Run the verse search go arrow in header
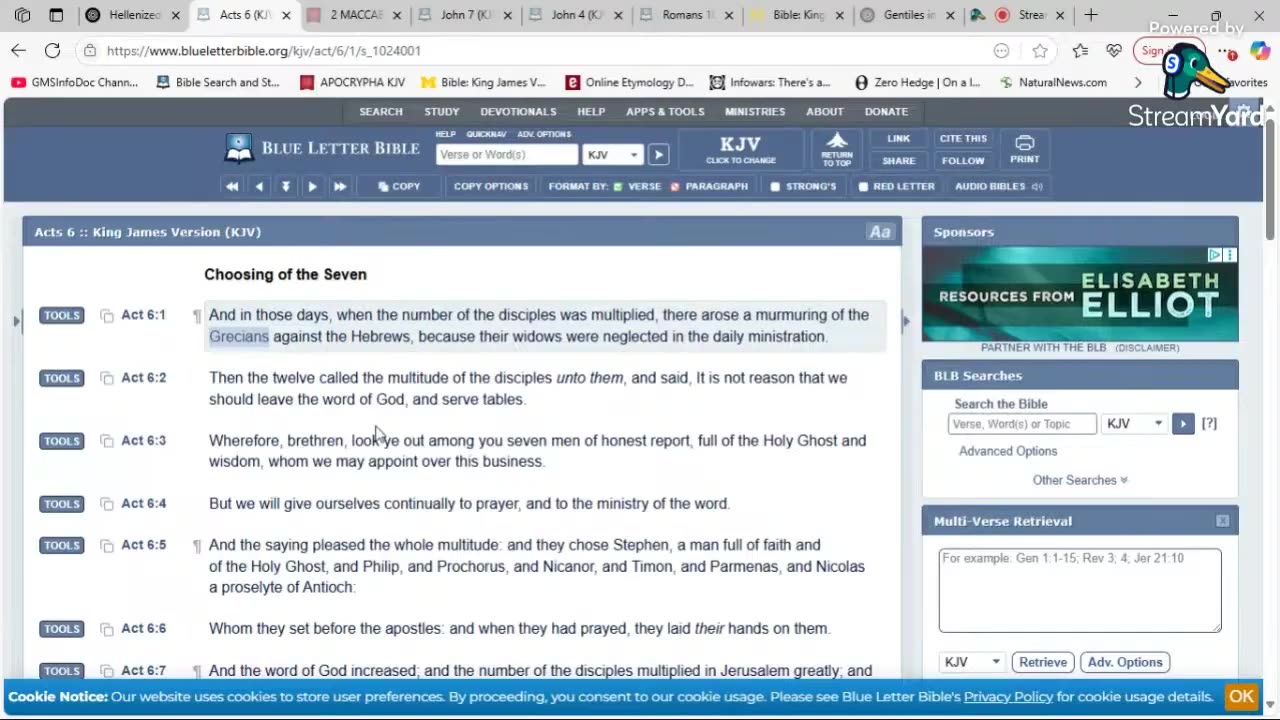The width and height of the screenshot is (1280, 720). click(658, 155)
